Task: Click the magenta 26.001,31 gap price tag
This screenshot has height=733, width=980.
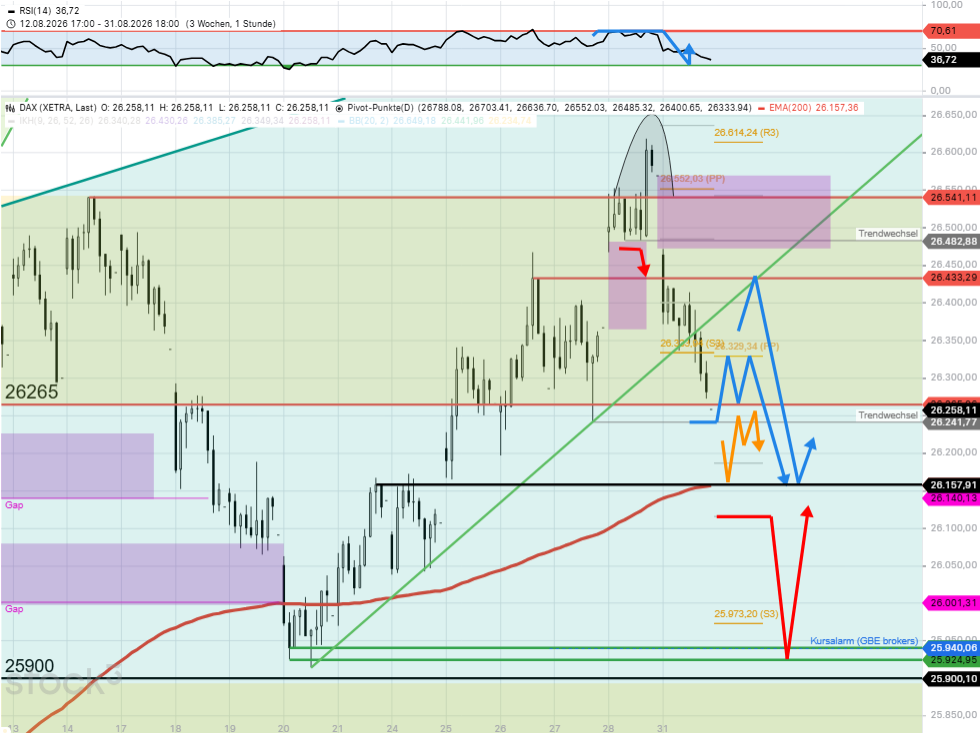Action: click(x=951, y=602)
